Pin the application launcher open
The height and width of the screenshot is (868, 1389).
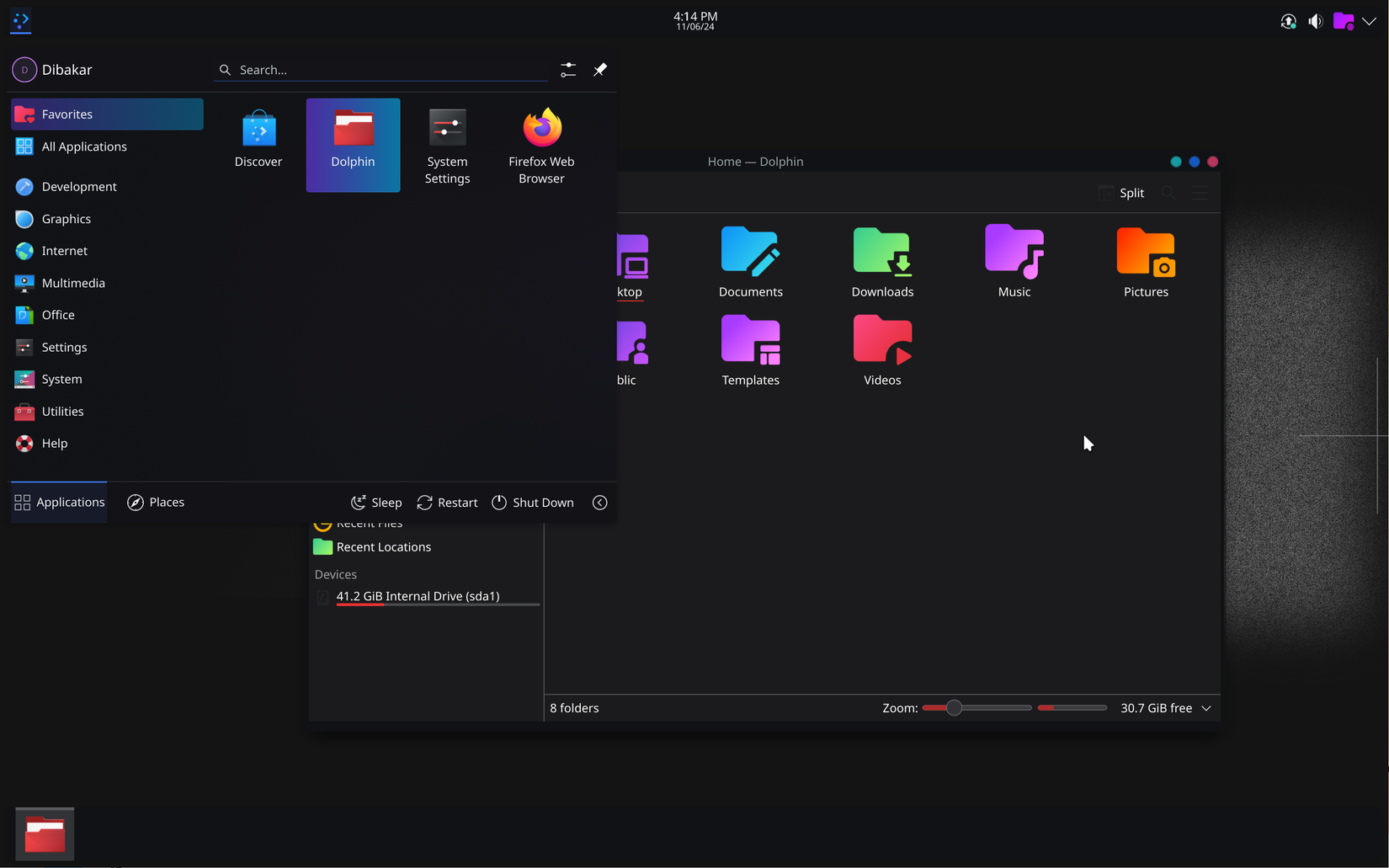pyautogui.click(x=599, y=69)
